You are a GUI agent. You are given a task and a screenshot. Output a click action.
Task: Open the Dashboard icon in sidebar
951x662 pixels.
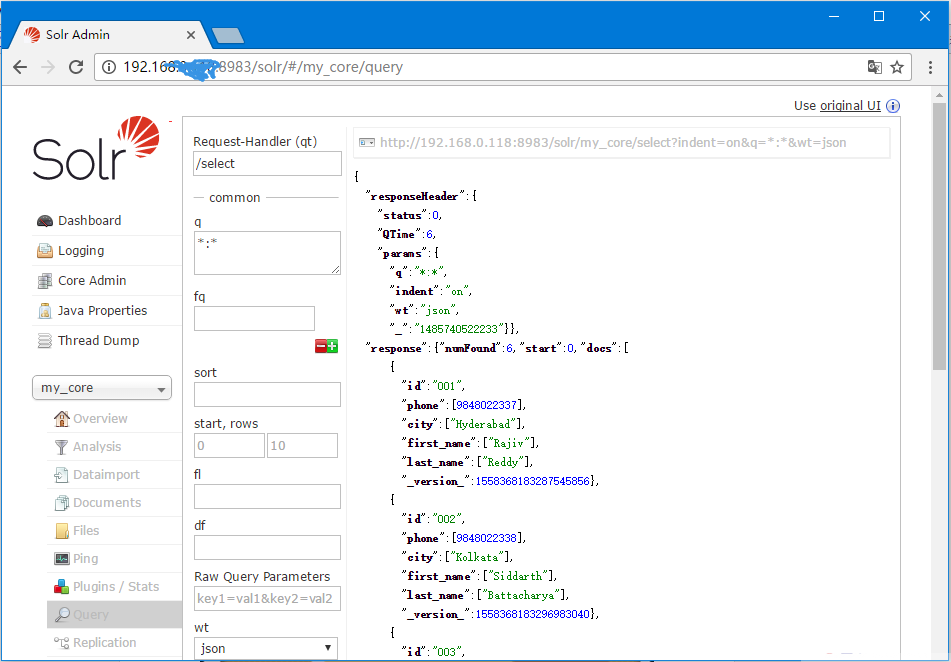[x=45, y=221]
